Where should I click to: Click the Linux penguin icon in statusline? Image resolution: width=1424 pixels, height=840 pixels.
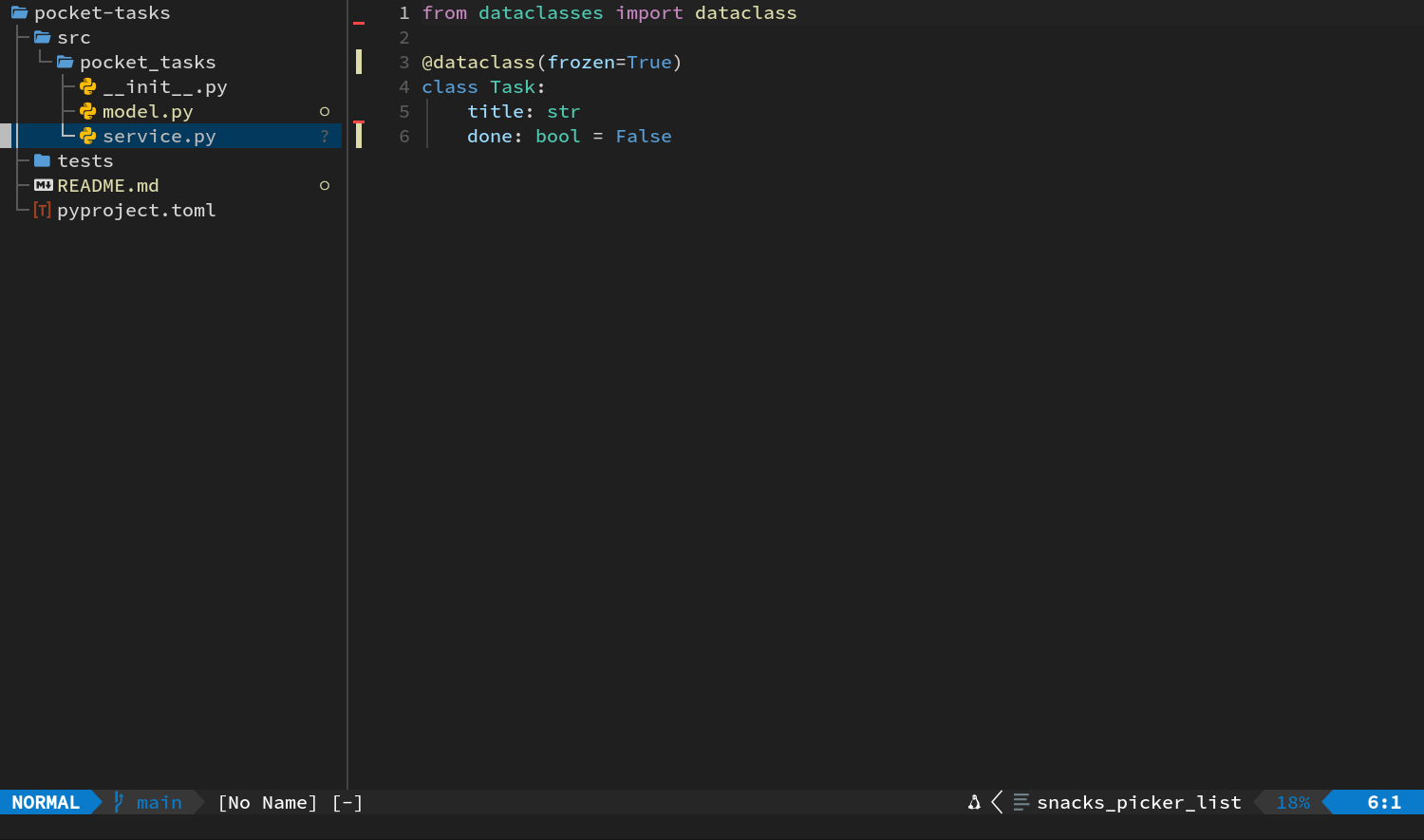click(974, 803)
